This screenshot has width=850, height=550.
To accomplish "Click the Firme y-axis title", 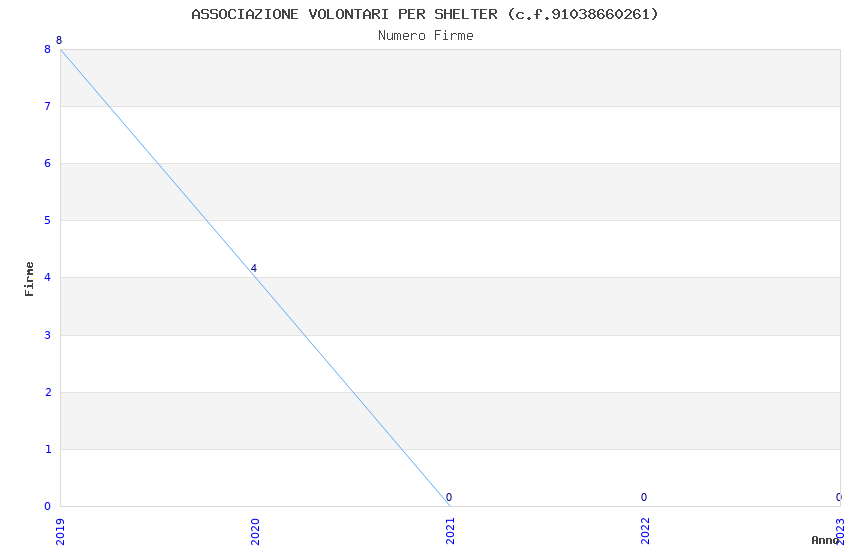I will 29,279.
